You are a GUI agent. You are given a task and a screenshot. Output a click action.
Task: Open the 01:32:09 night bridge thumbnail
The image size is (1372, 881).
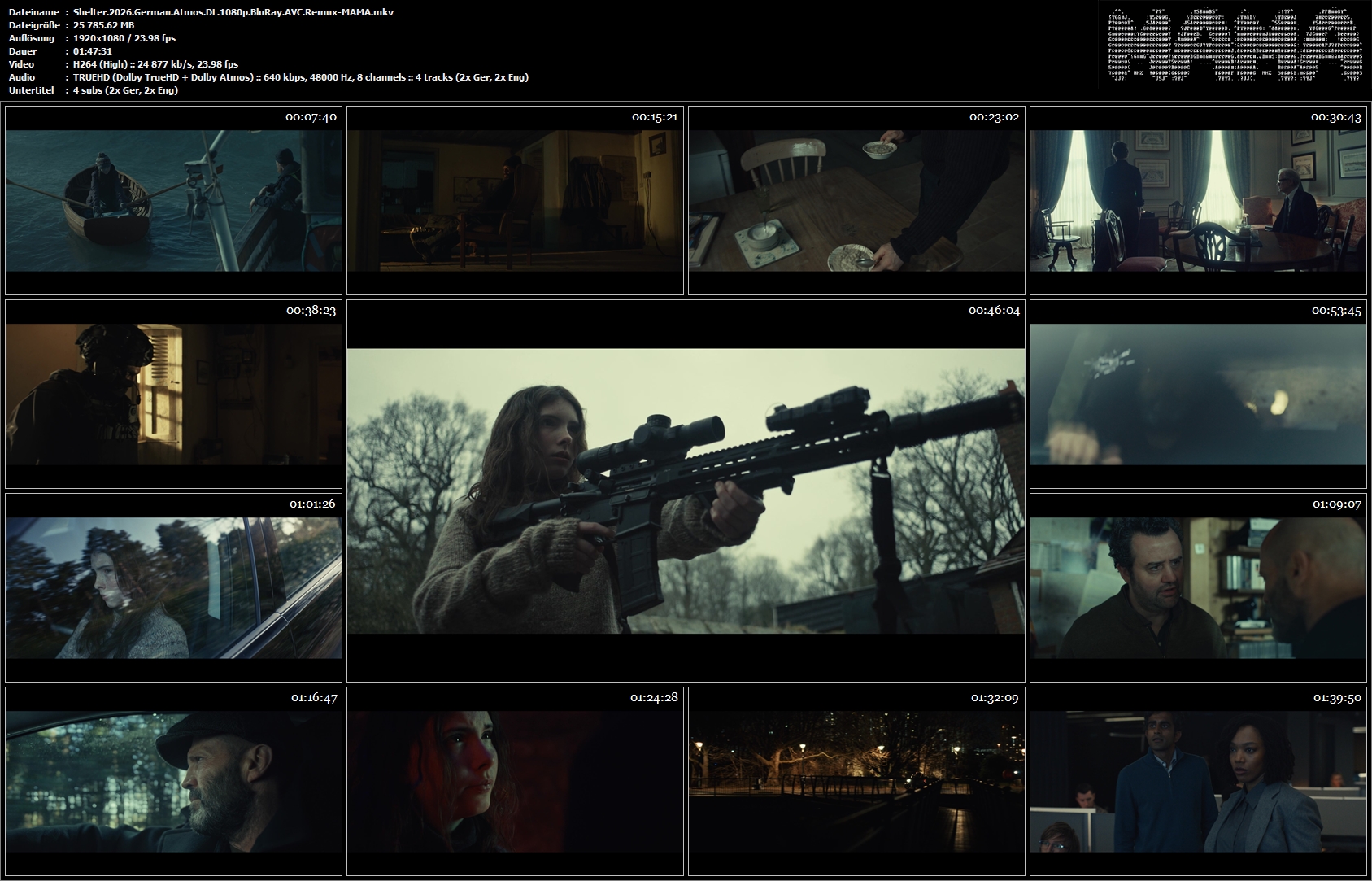[856, 781]
